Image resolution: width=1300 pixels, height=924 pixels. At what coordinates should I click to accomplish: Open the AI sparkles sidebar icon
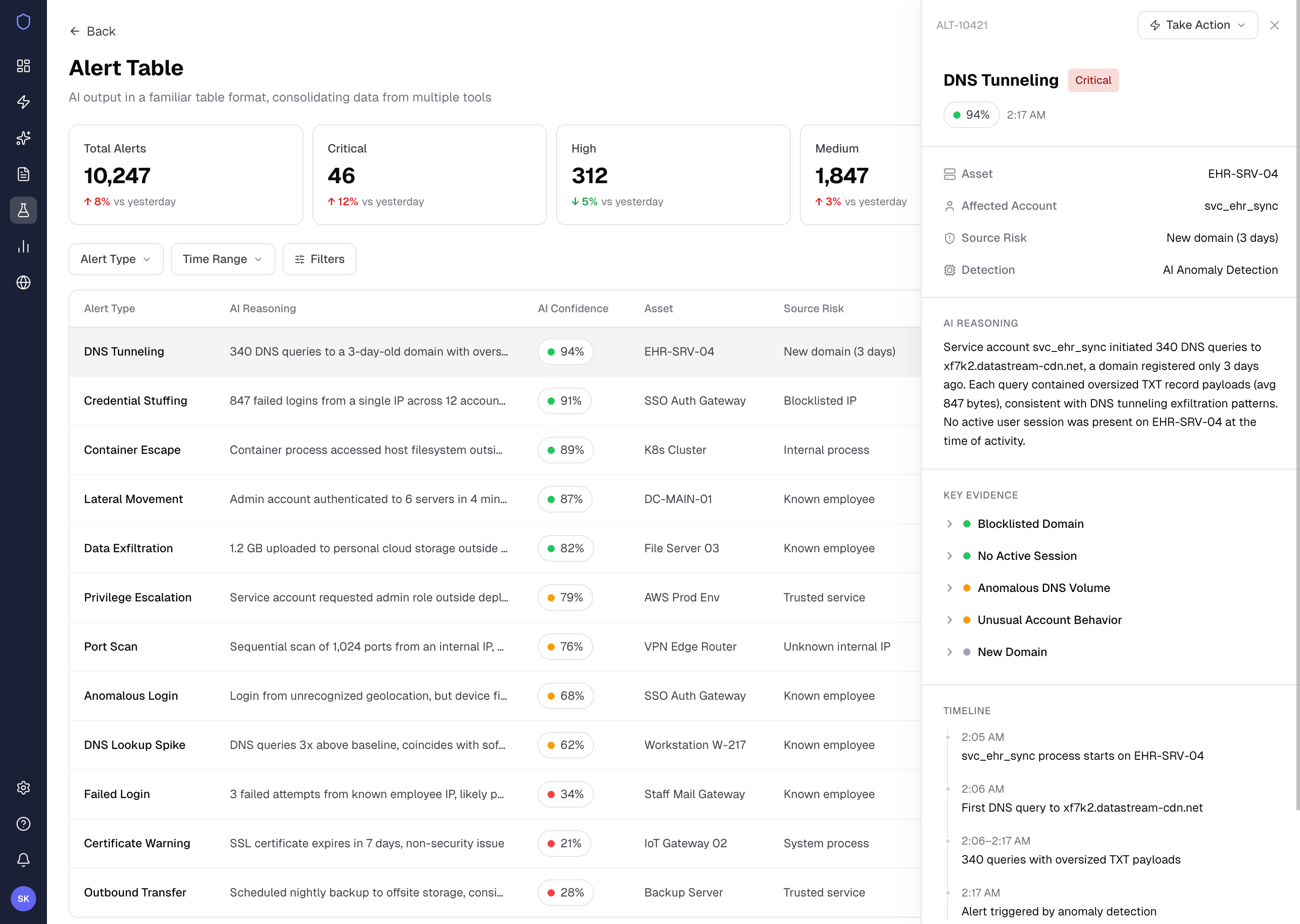coord(23,138)
